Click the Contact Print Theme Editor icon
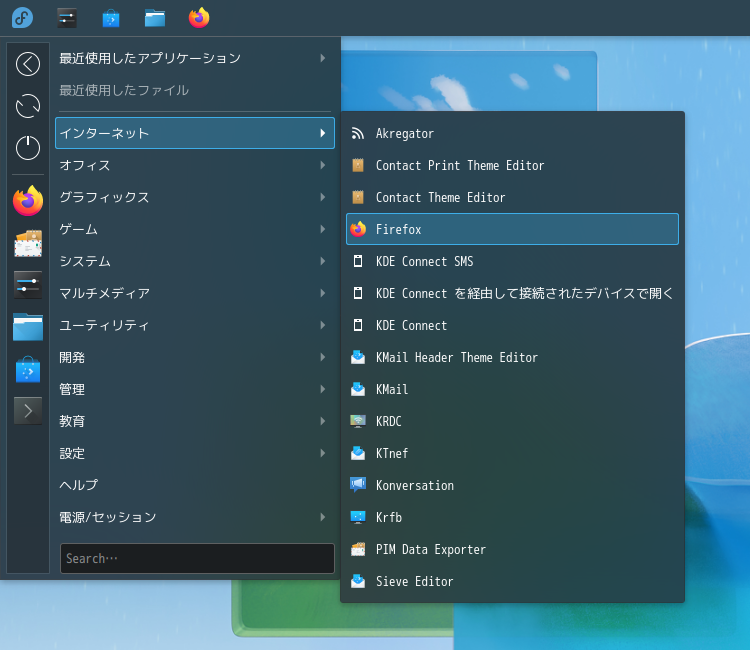This screenshot has width=750, height=650. 358,165
